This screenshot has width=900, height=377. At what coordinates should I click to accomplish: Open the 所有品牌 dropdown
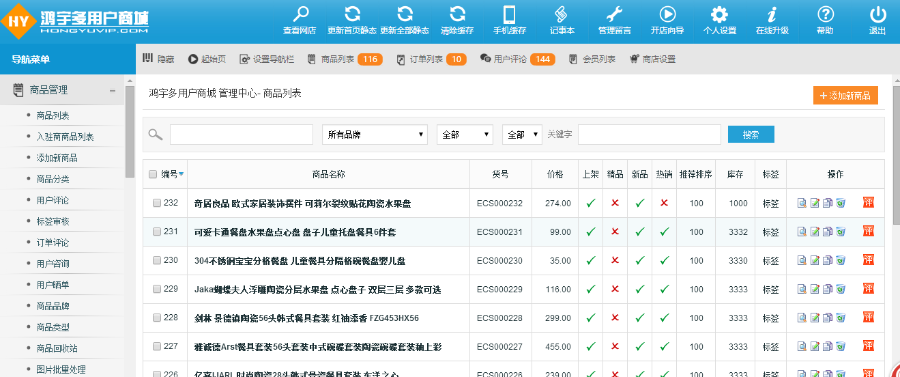point(375,134)
